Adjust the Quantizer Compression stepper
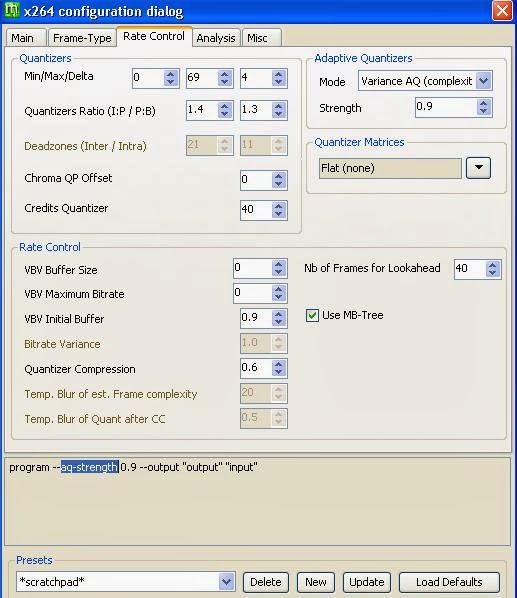This screenshot has width=517, height=598. pos(279,368)
